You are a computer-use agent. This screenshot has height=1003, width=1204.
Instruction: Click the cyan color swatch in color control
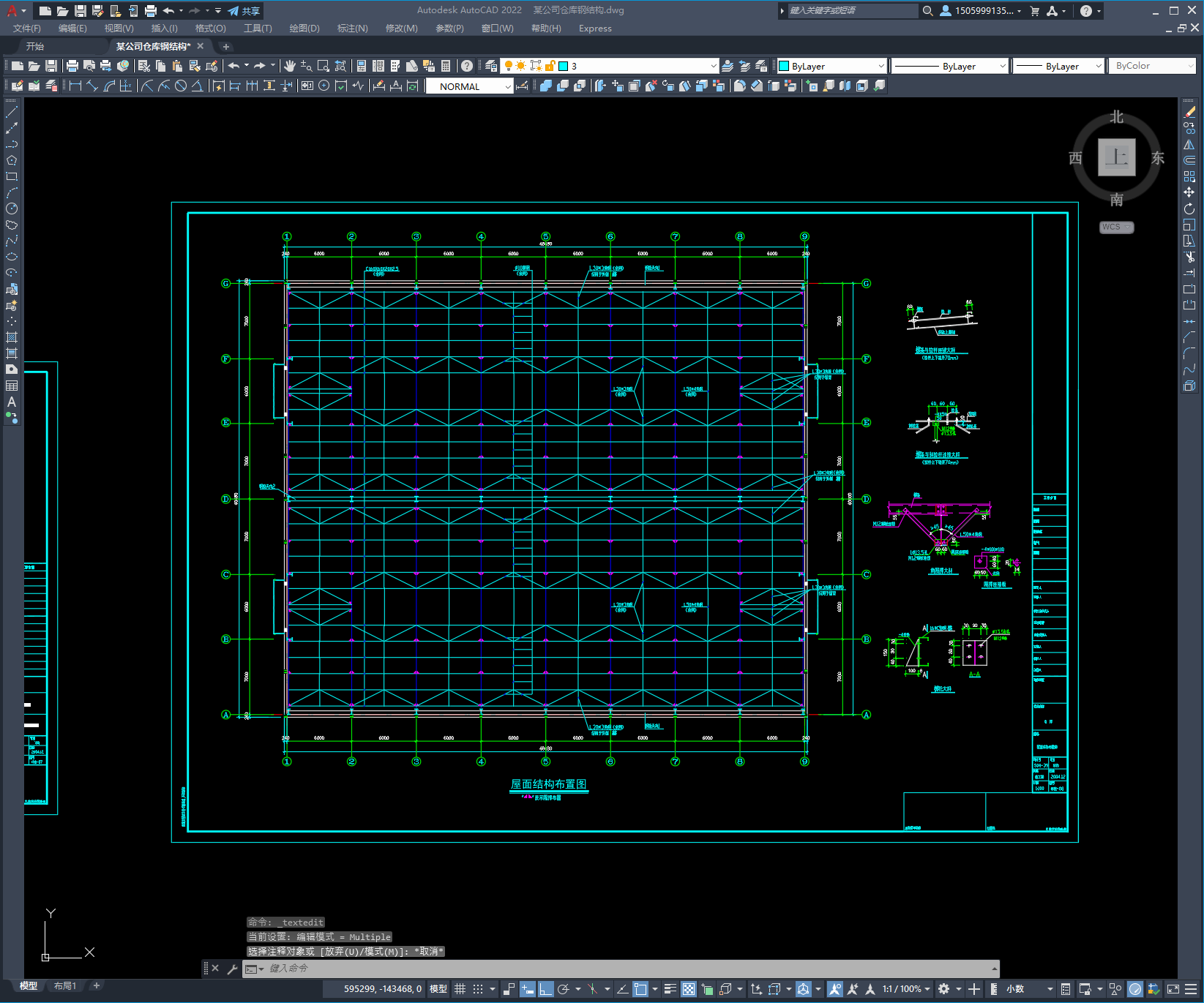pos(784,66)
